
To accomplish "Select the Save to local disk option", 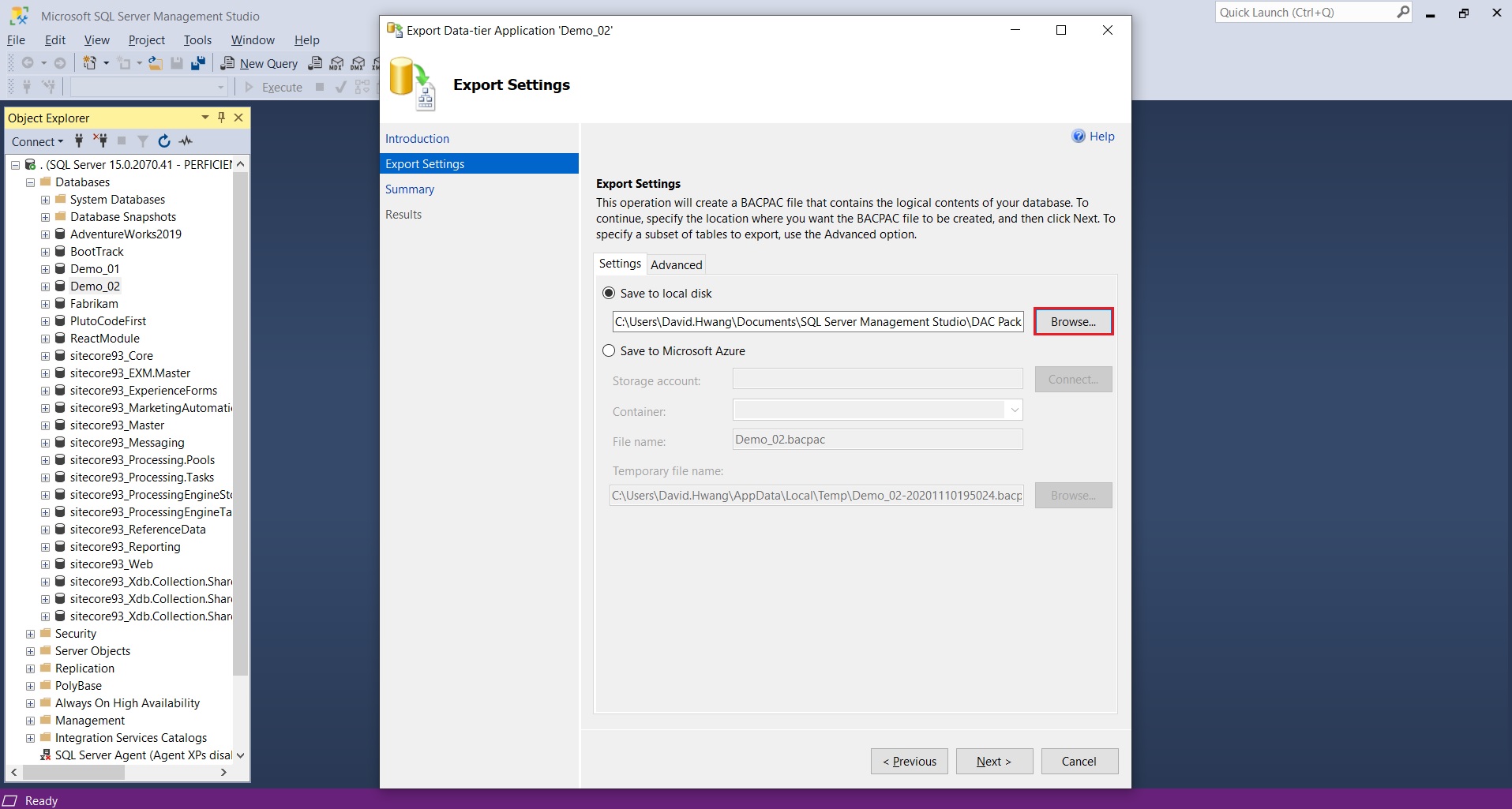I will click(x=609, y=293).
